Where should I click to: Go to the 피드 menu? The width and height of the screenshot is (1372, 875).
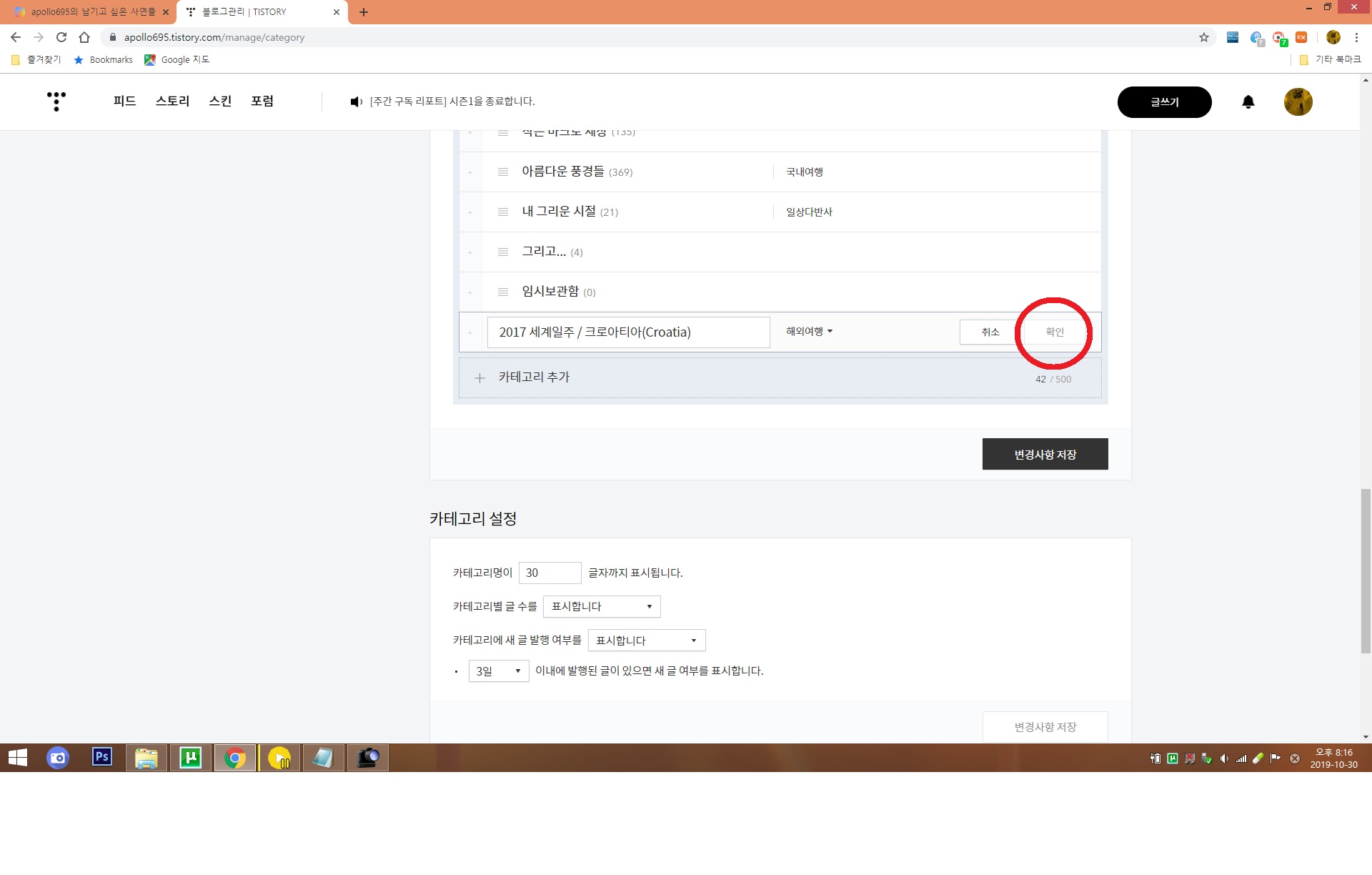pyautogui.click(x=124, y=101)
